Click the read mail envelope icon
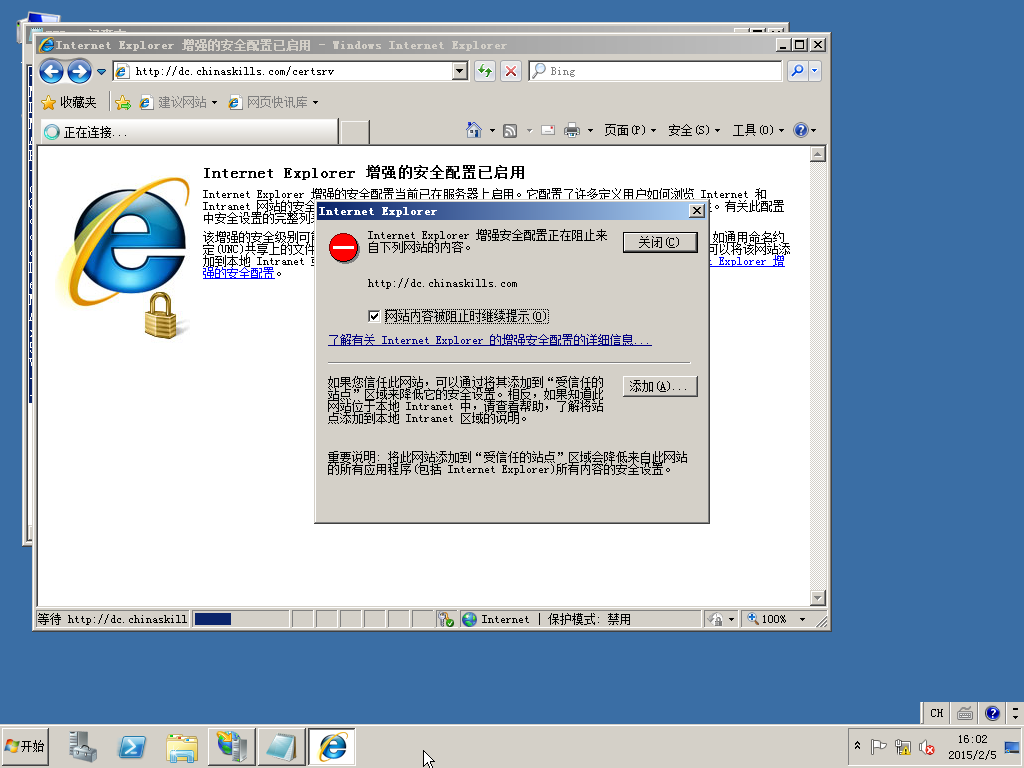The height and width of the screenshot is (768, 1024). 549,130
